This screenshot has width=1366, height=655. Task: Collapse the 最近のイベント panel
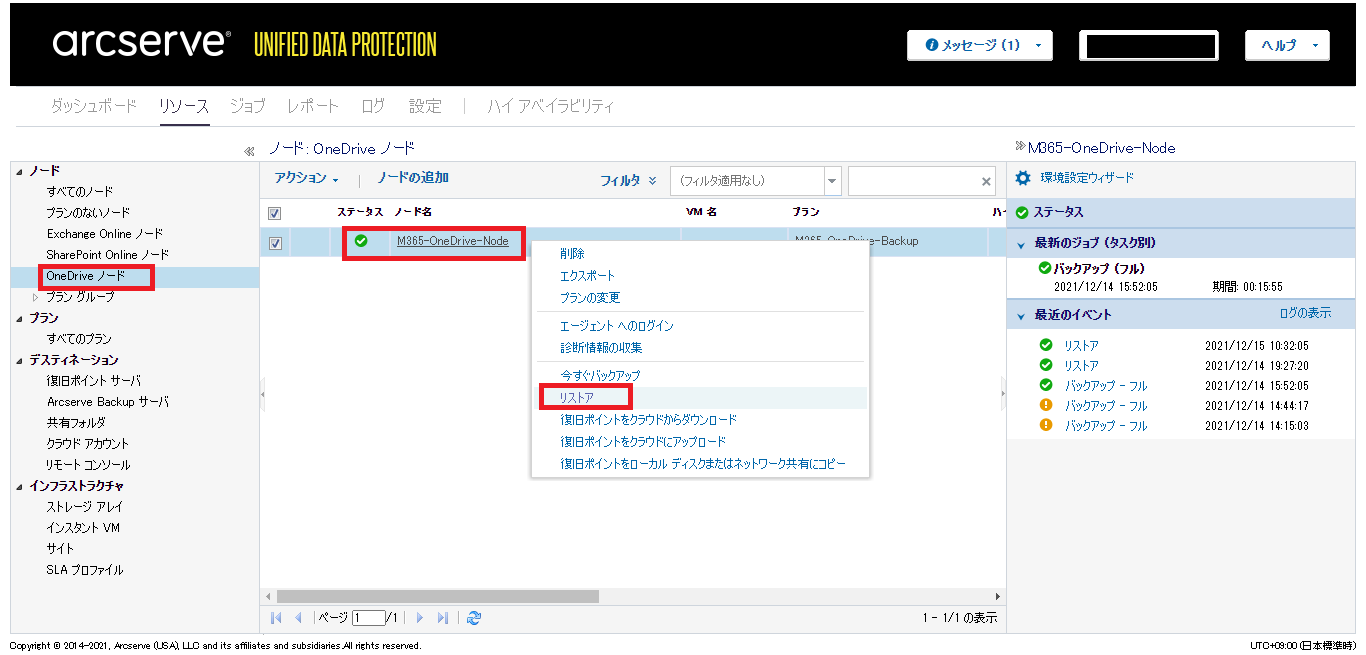point(1021,315)
